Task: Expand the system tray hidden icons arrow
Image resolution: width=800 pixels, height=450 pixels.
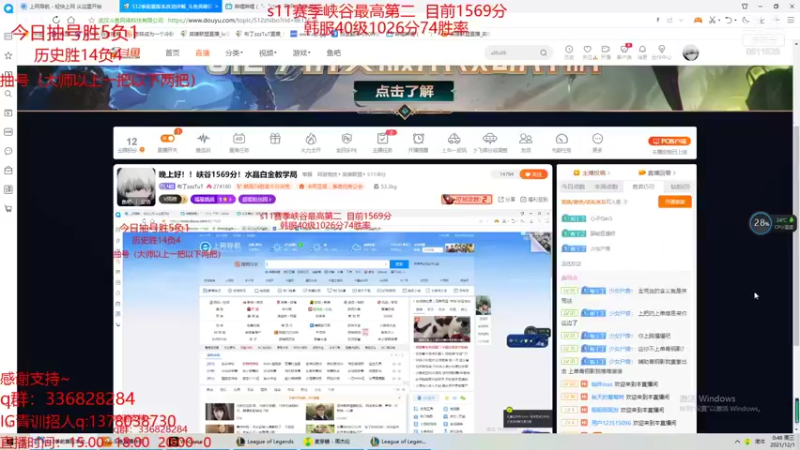Action: (x=737, y=441)
